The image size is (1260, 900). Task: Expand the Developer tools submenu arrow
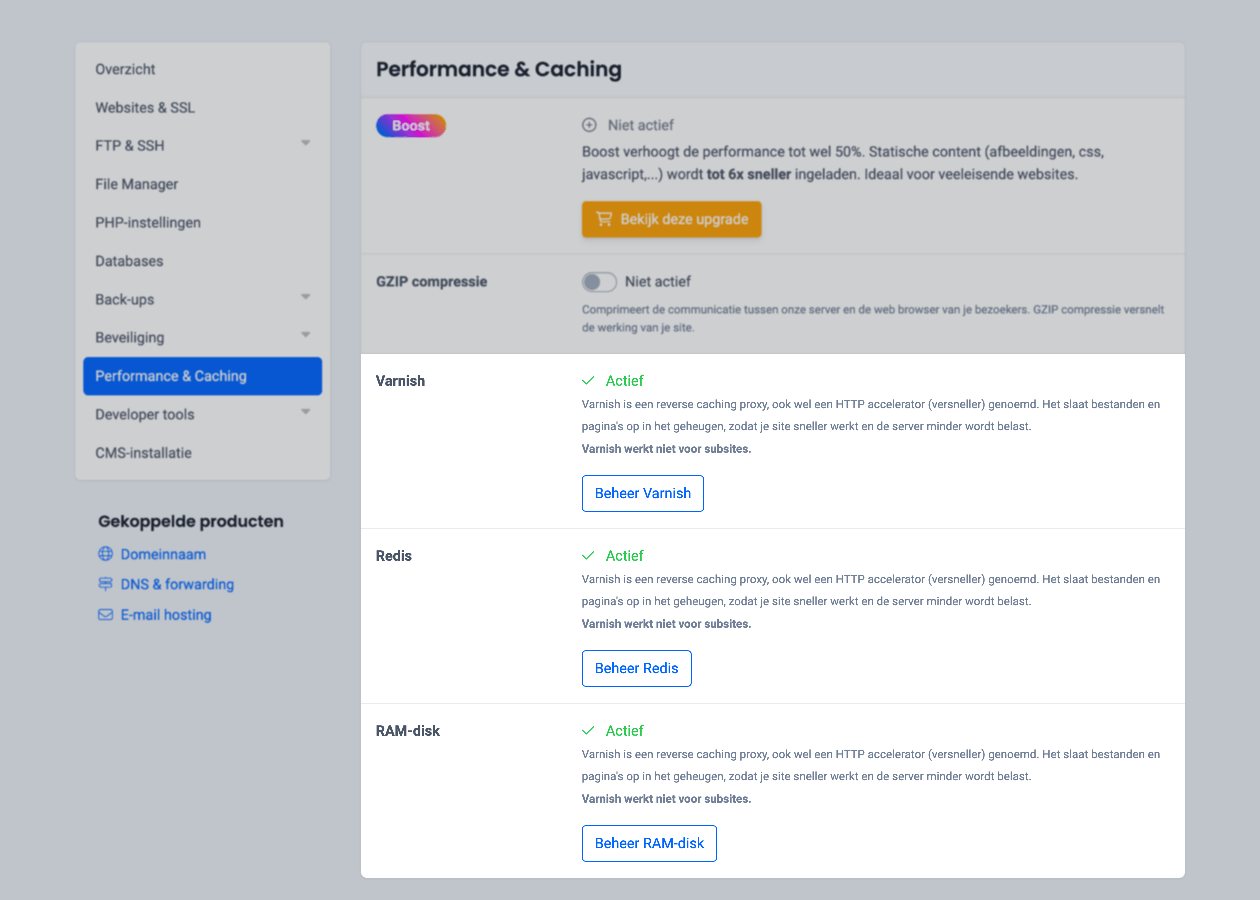pyautogui.click(x=306, y=412)
